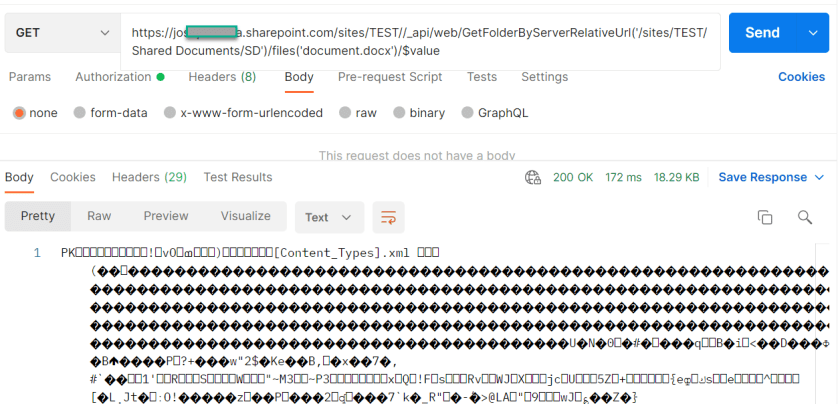Click the globe network icon beside status

(x=533, y=177)
